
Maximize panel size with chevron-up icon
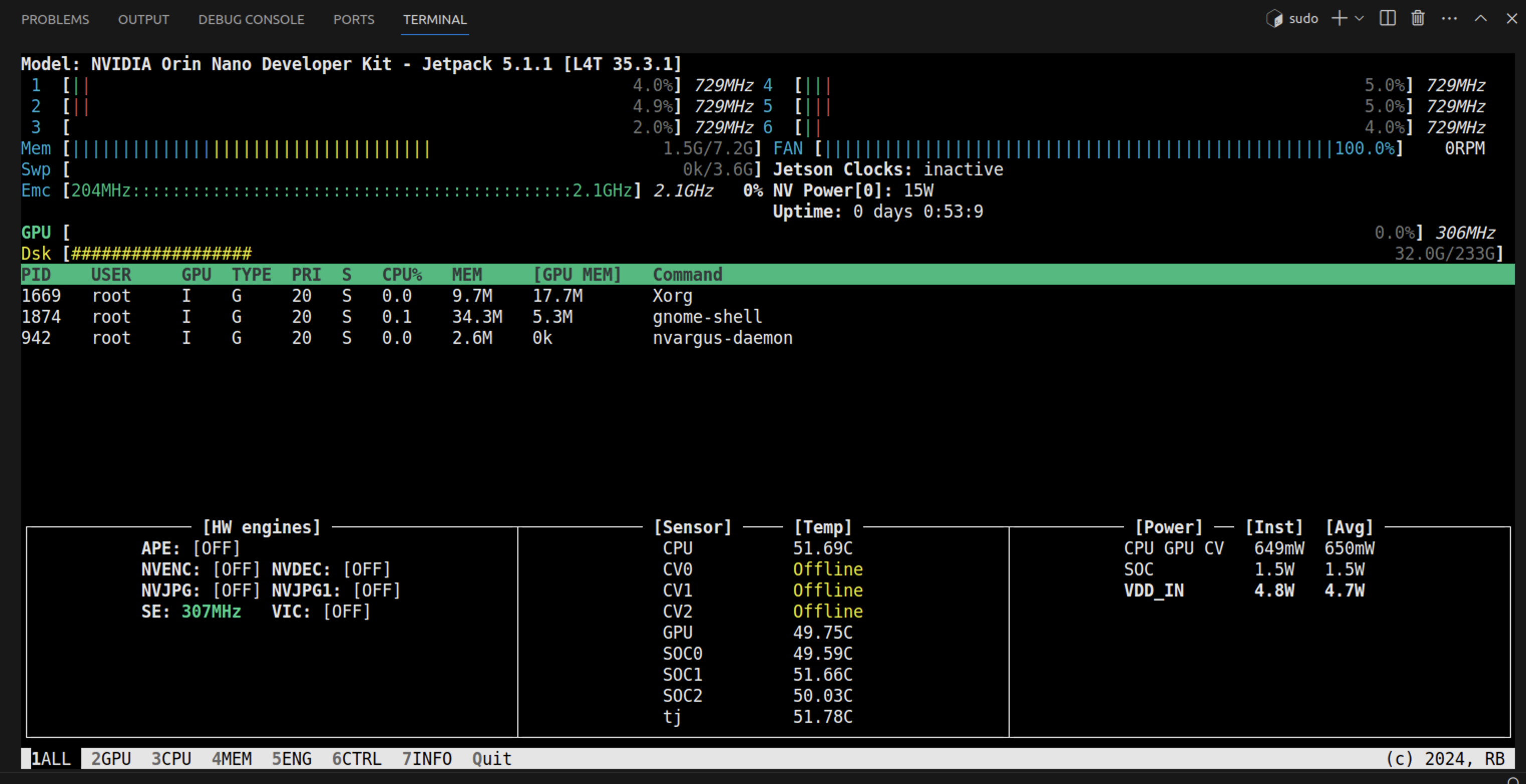[1480, 19]
